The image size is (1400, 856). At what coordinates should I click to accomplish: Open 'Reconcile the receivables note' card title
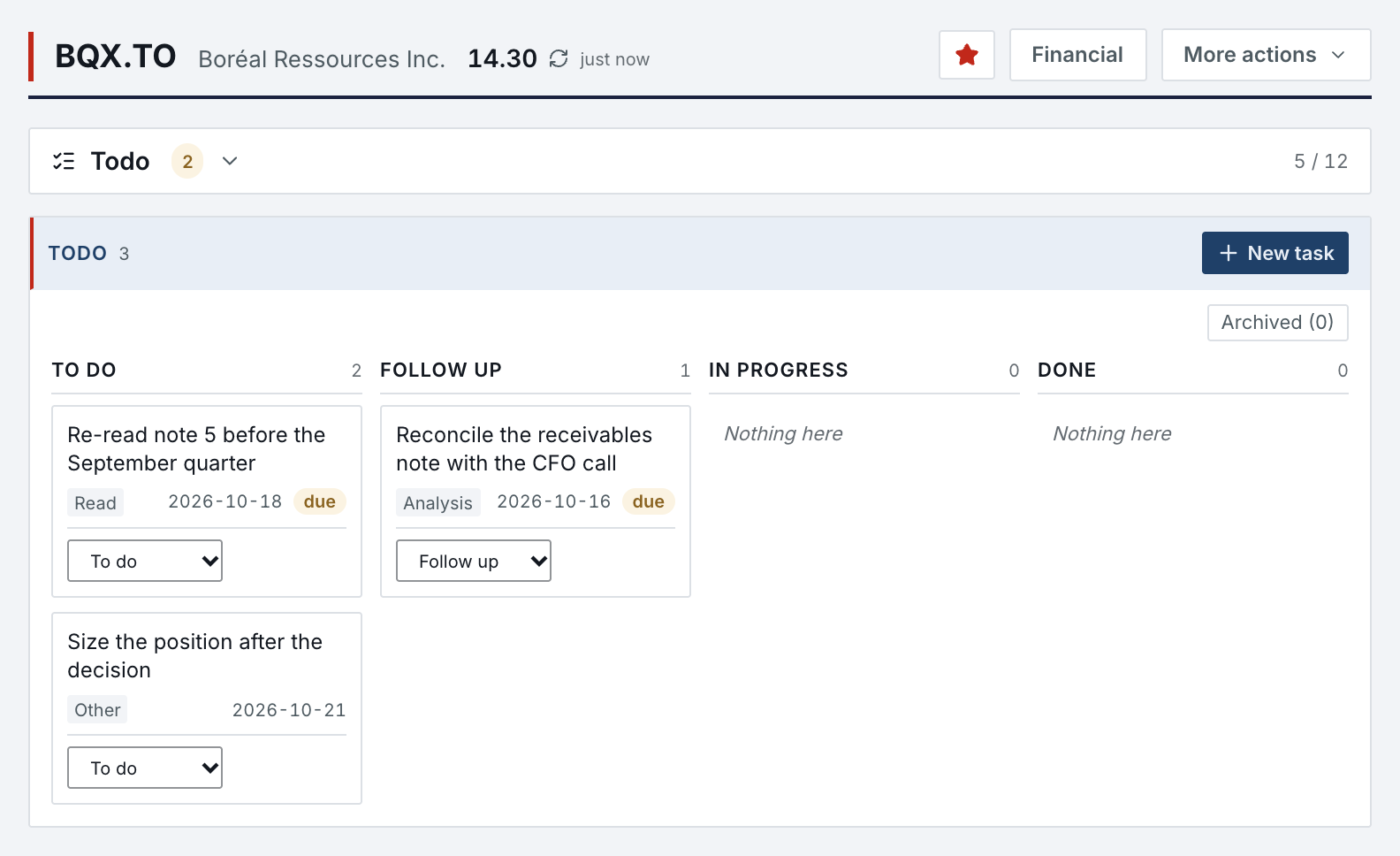coord(524,449)
